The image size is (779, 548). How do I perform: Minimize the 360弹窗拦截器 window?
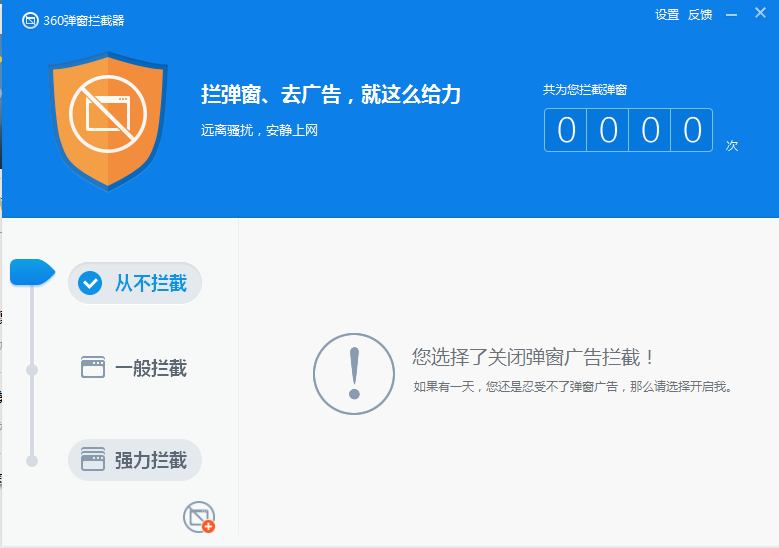731,15
